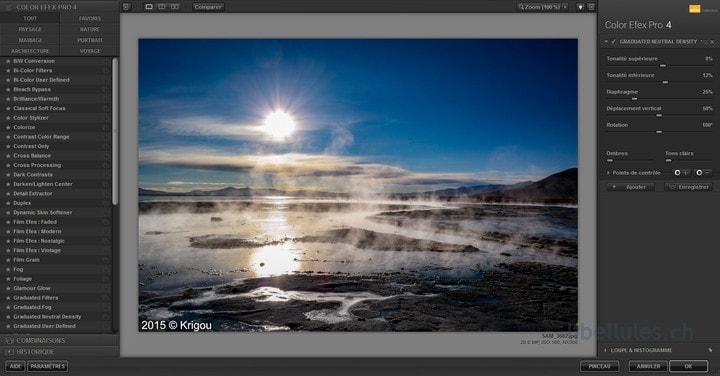Remove the Graduated Neutral Density filter with X
The width and height of the screenshot is (720, 376).
(712, 42)
